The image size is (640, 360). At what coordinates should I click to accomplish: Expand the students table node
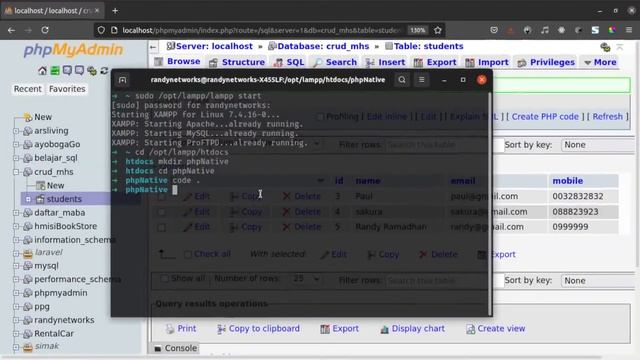pyautogui.click(x=28, y=199)
